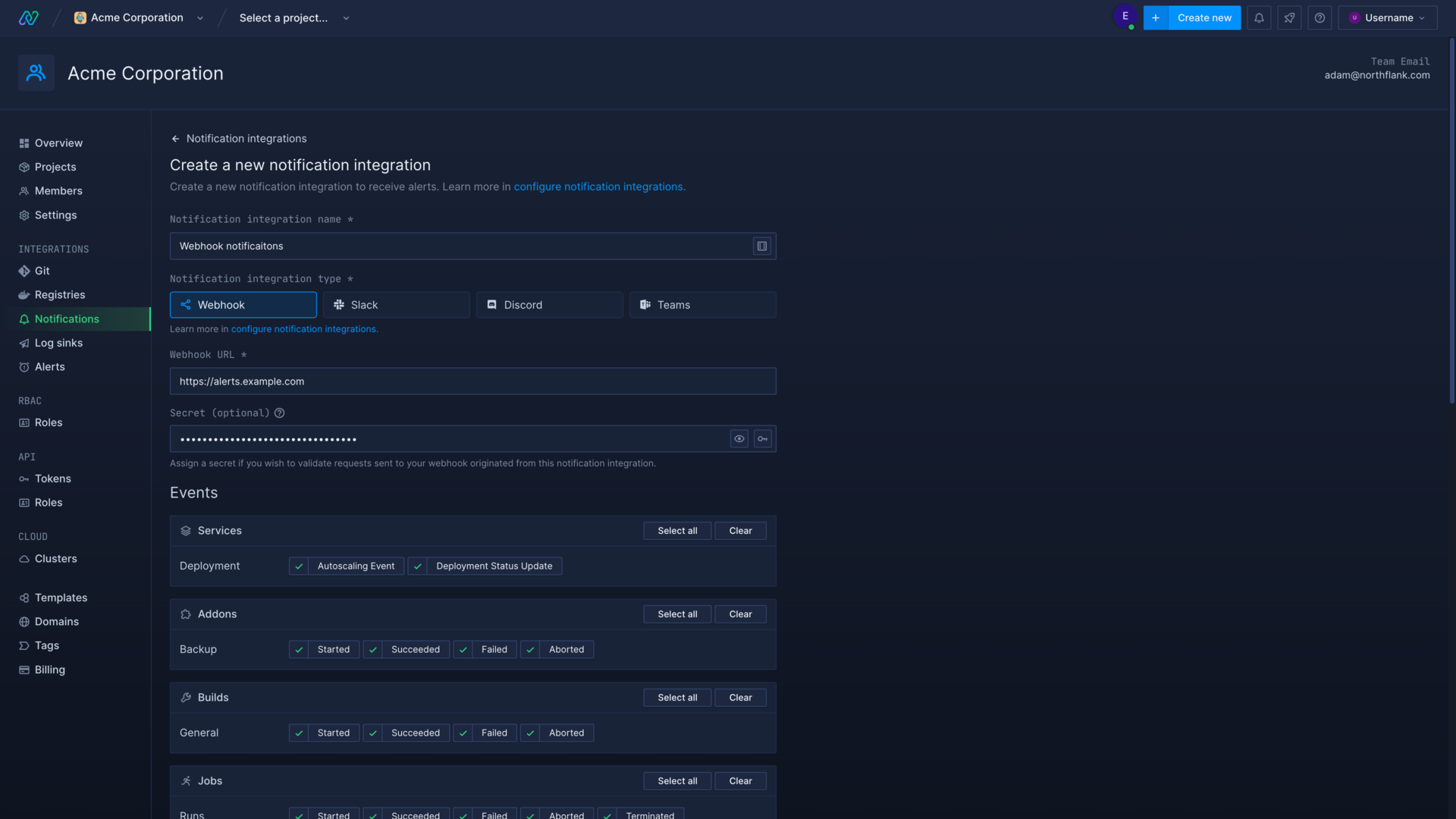Viewport: 1456px width, 819px height.
Task: Expand the Username account dropdown
Action: [x=1388, y=17]
